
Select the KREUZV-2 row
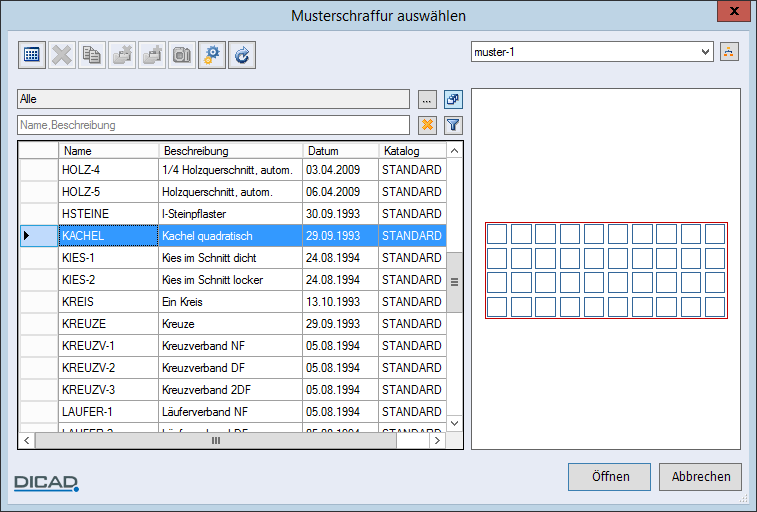point(233,368)
